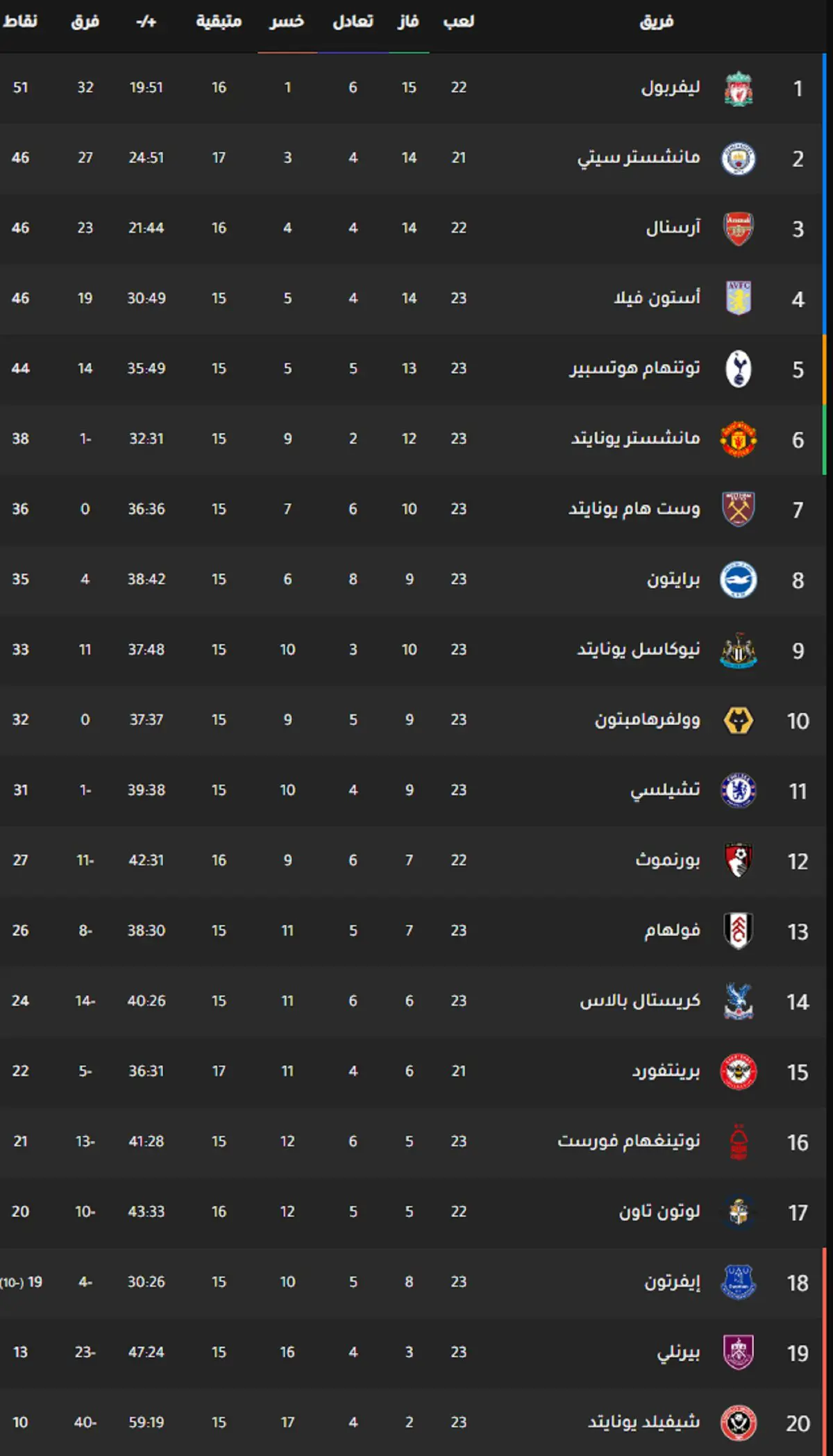This screenshot has height=1456, width=833.
Task: Click Everton's points deduction note (-10)
Action: click(x=12, y=1282)
